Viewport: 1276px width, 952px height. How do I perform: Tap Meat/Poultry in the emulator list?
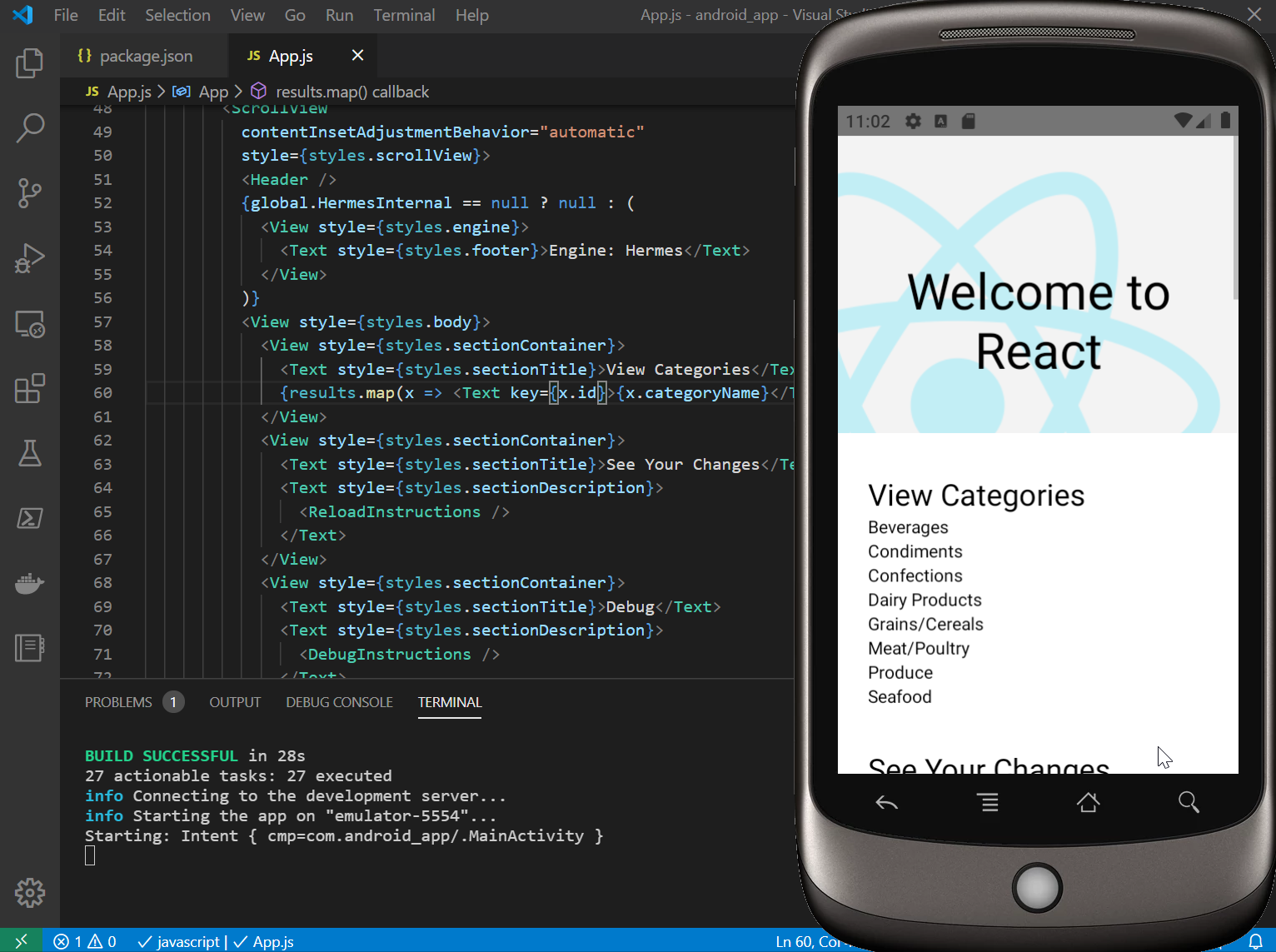click(919, 648)
